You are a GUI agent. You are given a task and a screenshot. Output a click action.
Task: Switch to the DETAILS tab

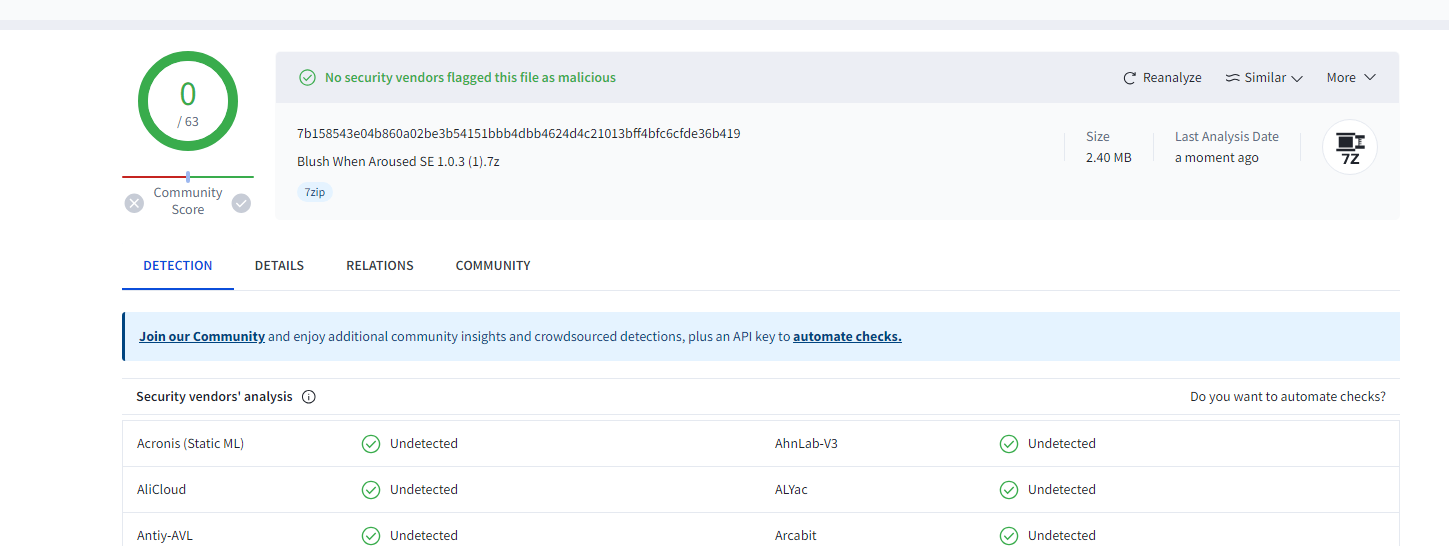tap(279, 266)
